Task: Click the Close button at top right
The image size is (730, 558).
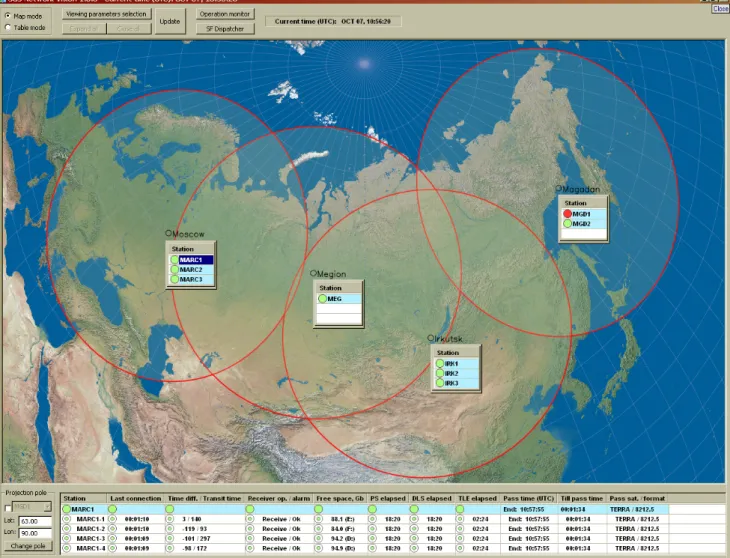Action: (x=720, y=9)
